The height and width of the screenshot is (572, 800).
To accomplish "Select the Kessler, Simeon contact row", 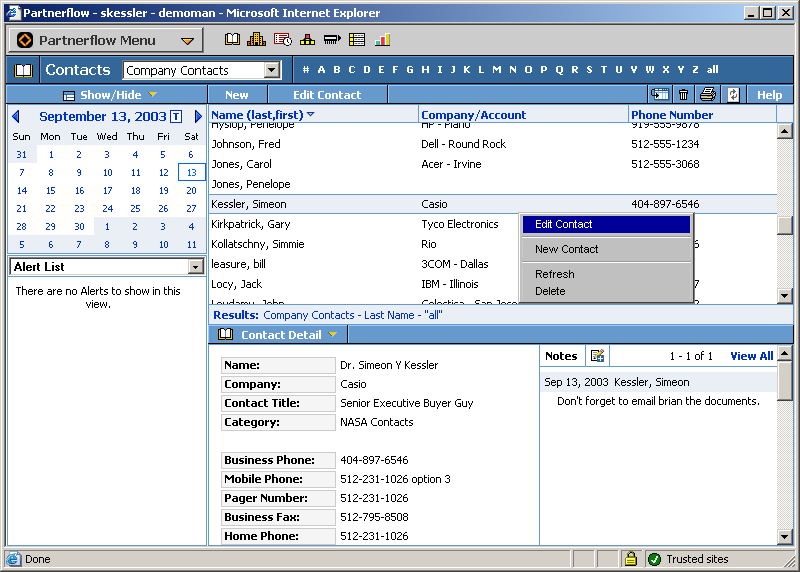I will pyautogui.click(x=493, y=204).
